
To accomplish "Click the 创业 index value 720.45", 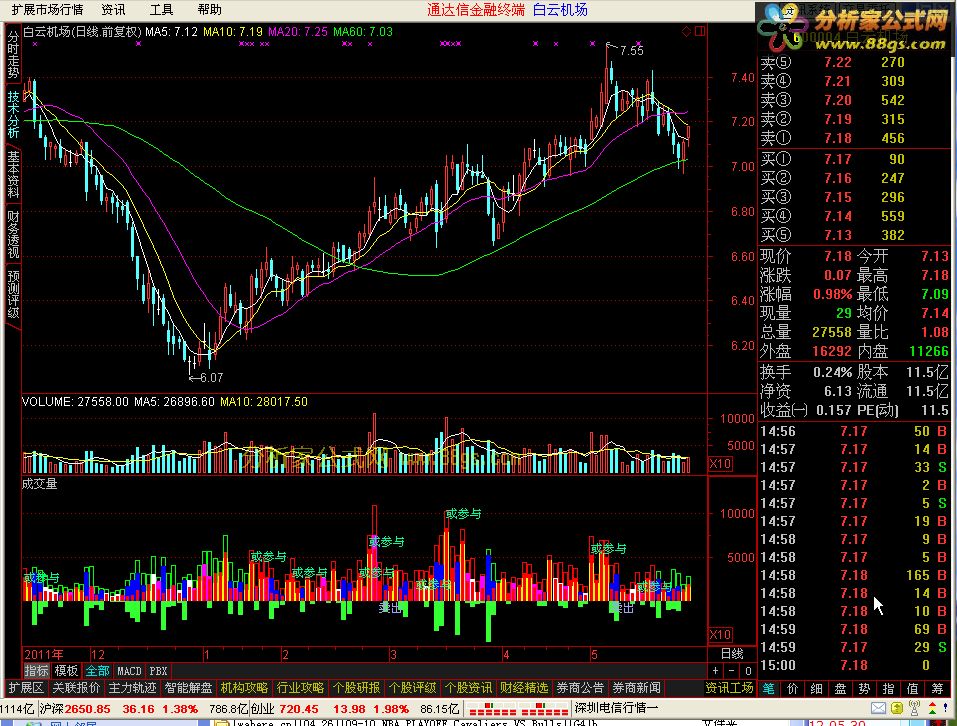I will click(299, 709).
